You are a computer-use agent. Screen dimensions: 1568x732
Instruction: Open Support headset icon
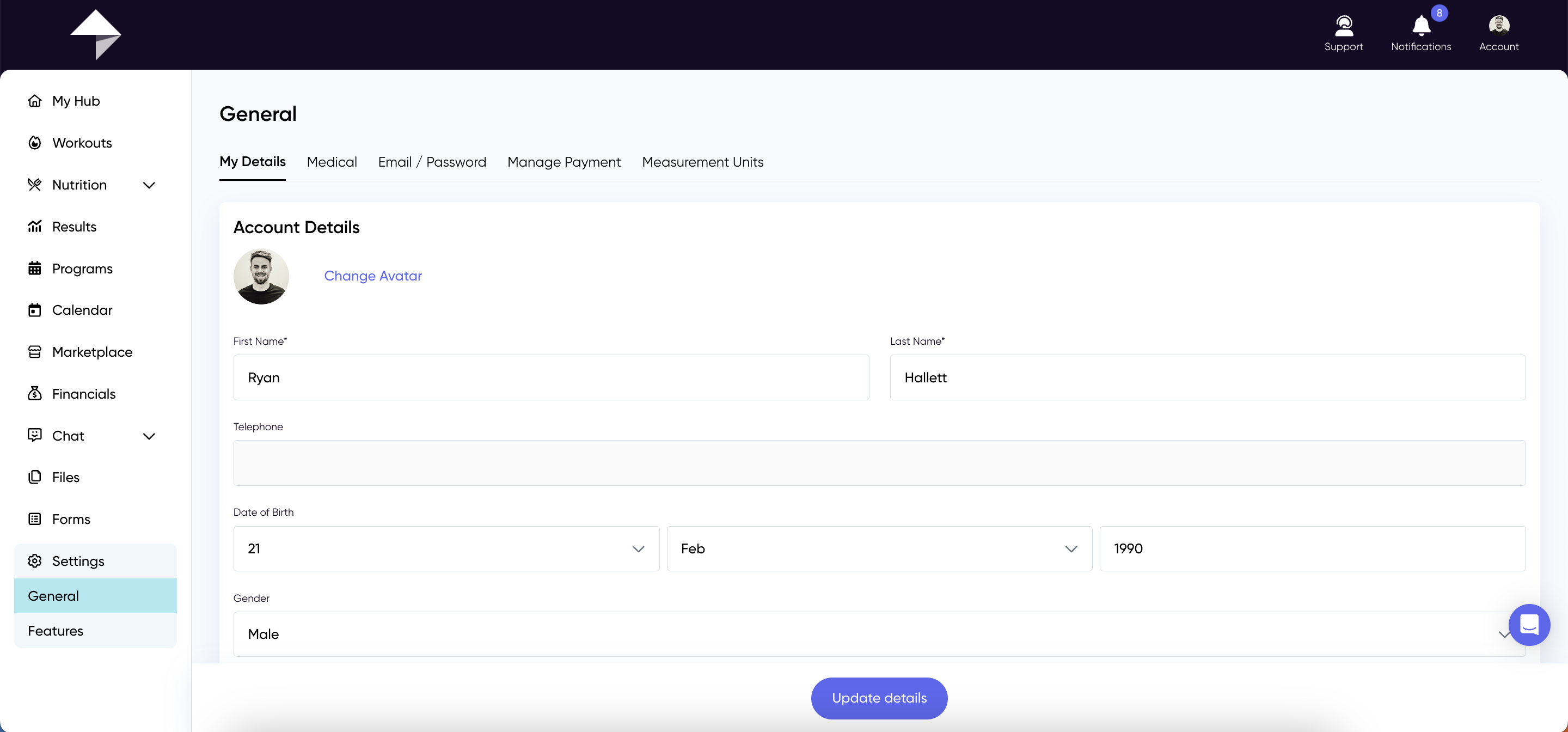[1343, 26]
